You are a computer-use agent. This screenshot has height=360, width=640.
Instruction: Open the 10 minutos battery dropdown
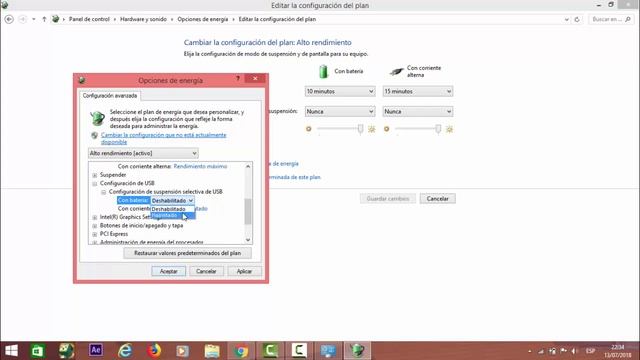tap(340, 91)
